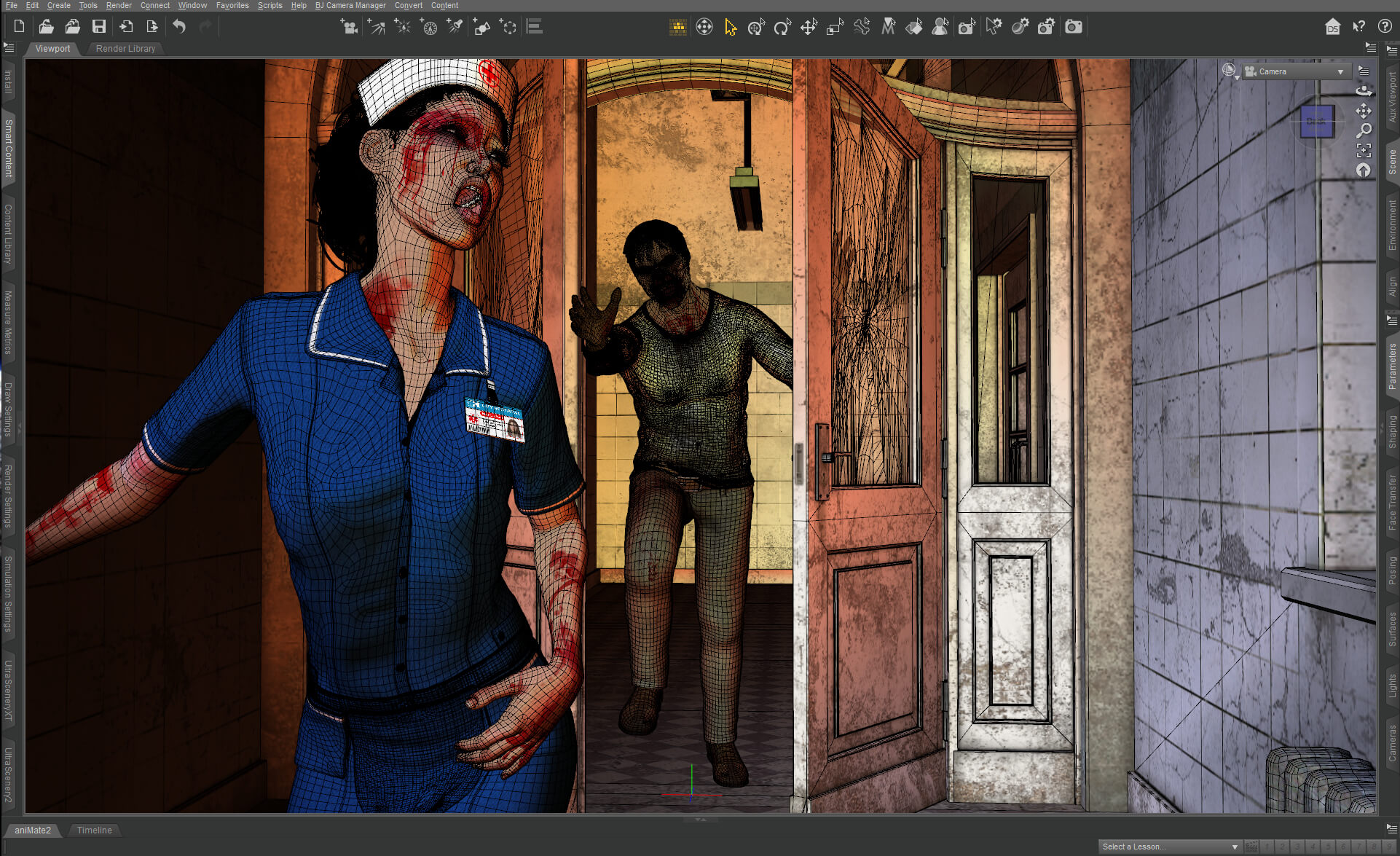This screenshot has width=1400, height=856.
Task: Click the Render camera icon
Action: pyautogui.click(x=1073, y=27)
